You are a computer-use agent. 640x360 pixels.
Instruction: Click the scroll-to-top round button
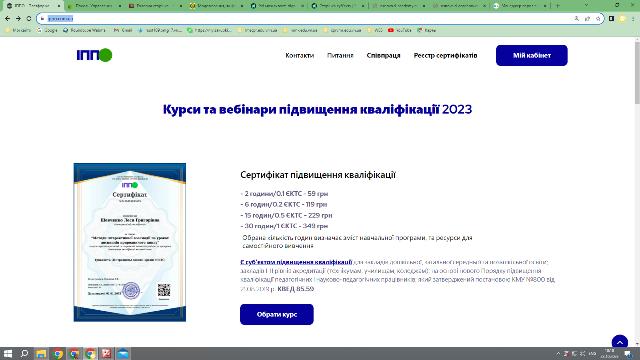(620, 342)
